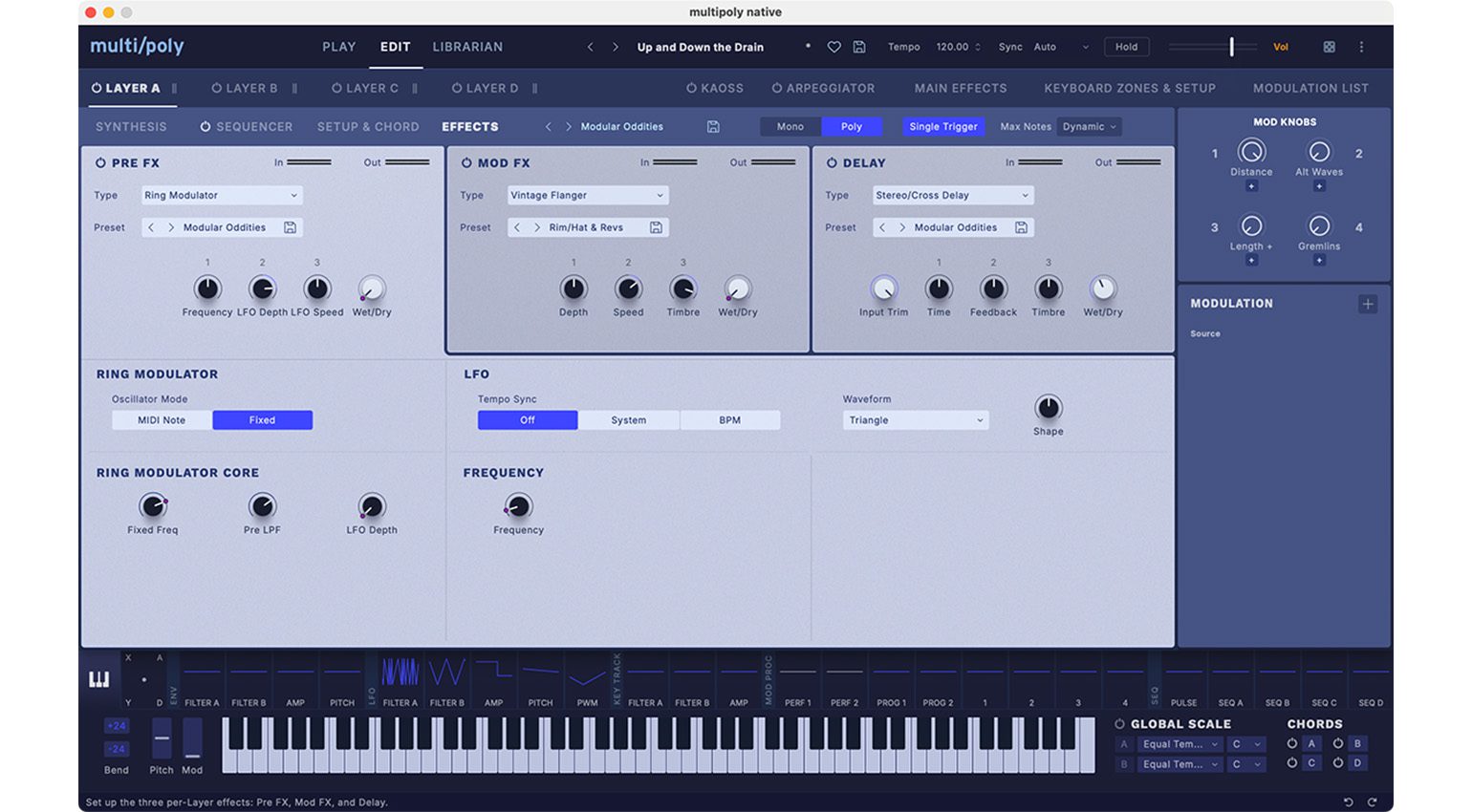The height and width of the screenshot is (812, 1472).
Task: Save the Mod FX preset with its disk icon
Action: [x=656, y=226]
